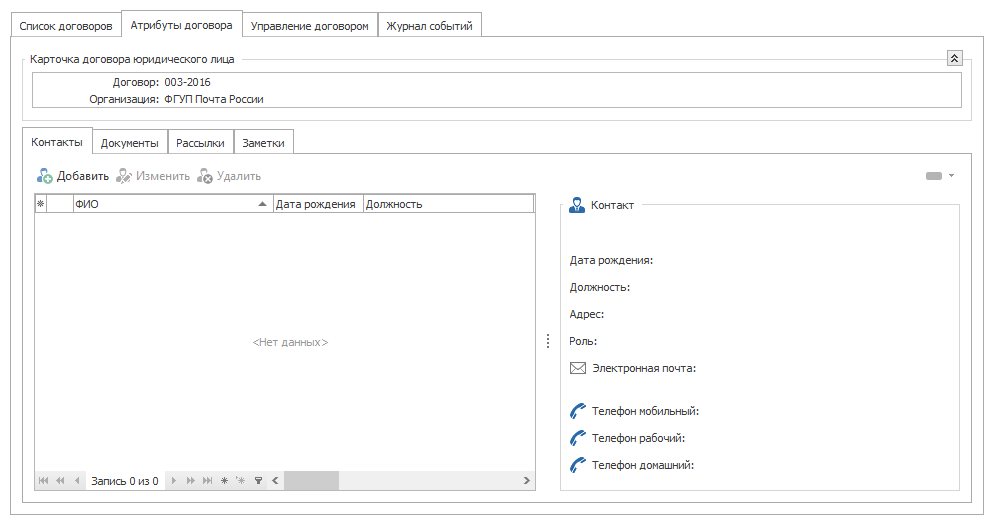Viewport: 994px width, 525px height.
Task: Click the contract number 003-2016
Action: point(188,82)
